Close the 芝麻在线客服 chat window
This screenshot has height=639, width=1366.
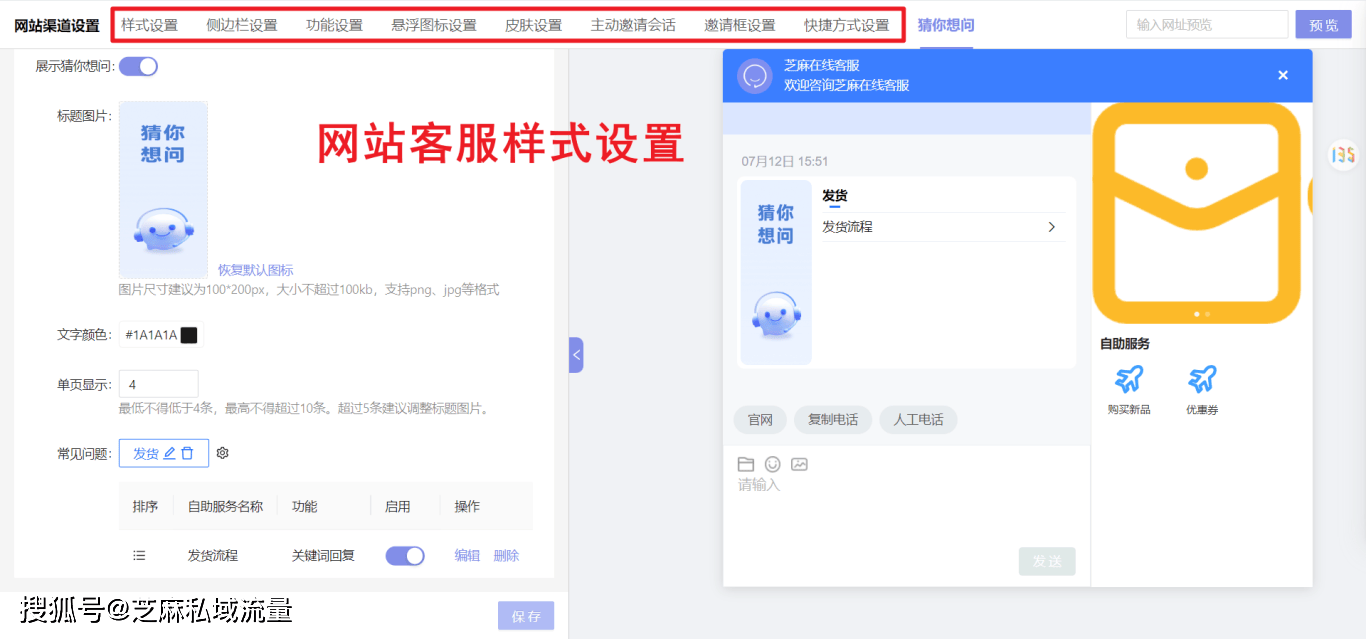1283,75
